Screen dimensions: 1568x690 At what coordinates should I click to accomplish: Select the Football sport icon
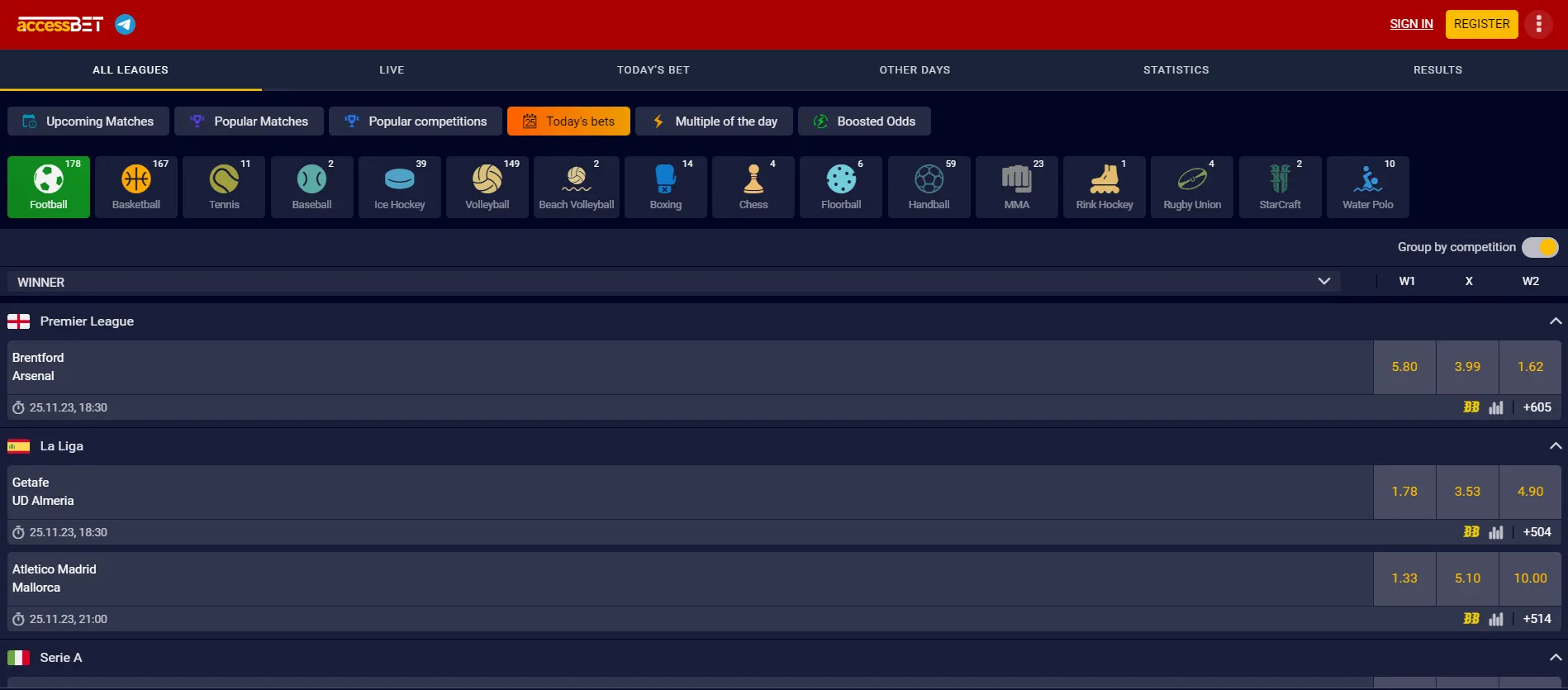(x=49, y=187)
